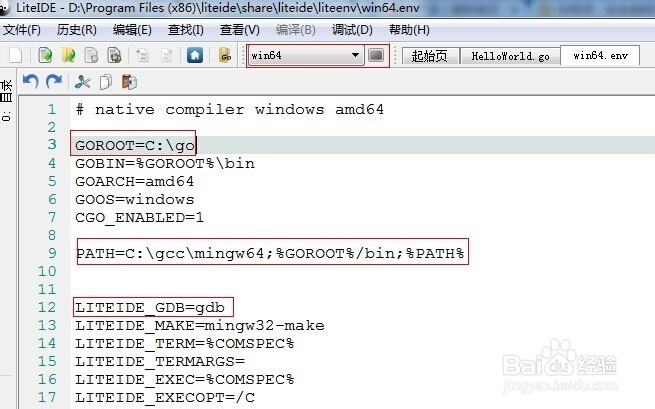The image size is (655, 409).
Task: Open the 目录 side panel tab
Action: click(x=6, y=100)
